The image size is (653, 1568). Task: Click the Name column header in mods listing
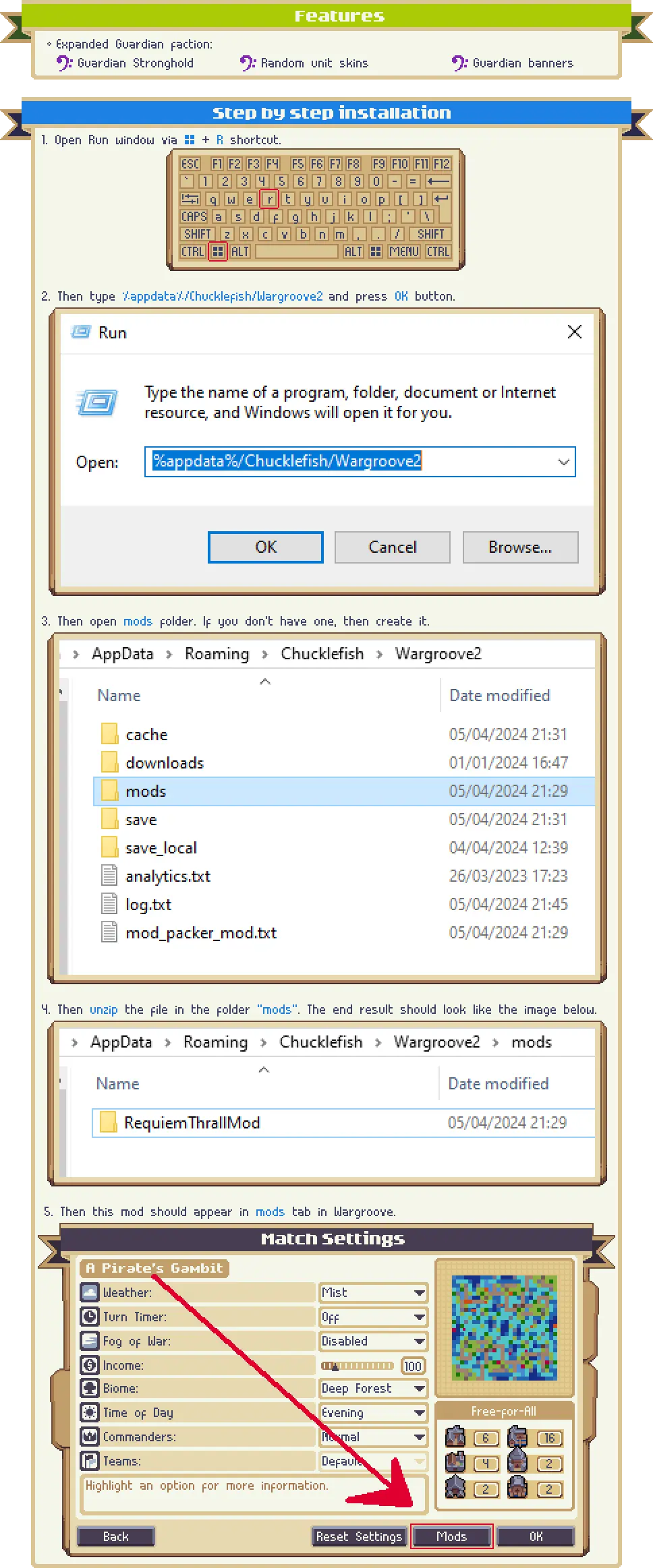(x=117, y=1083)
